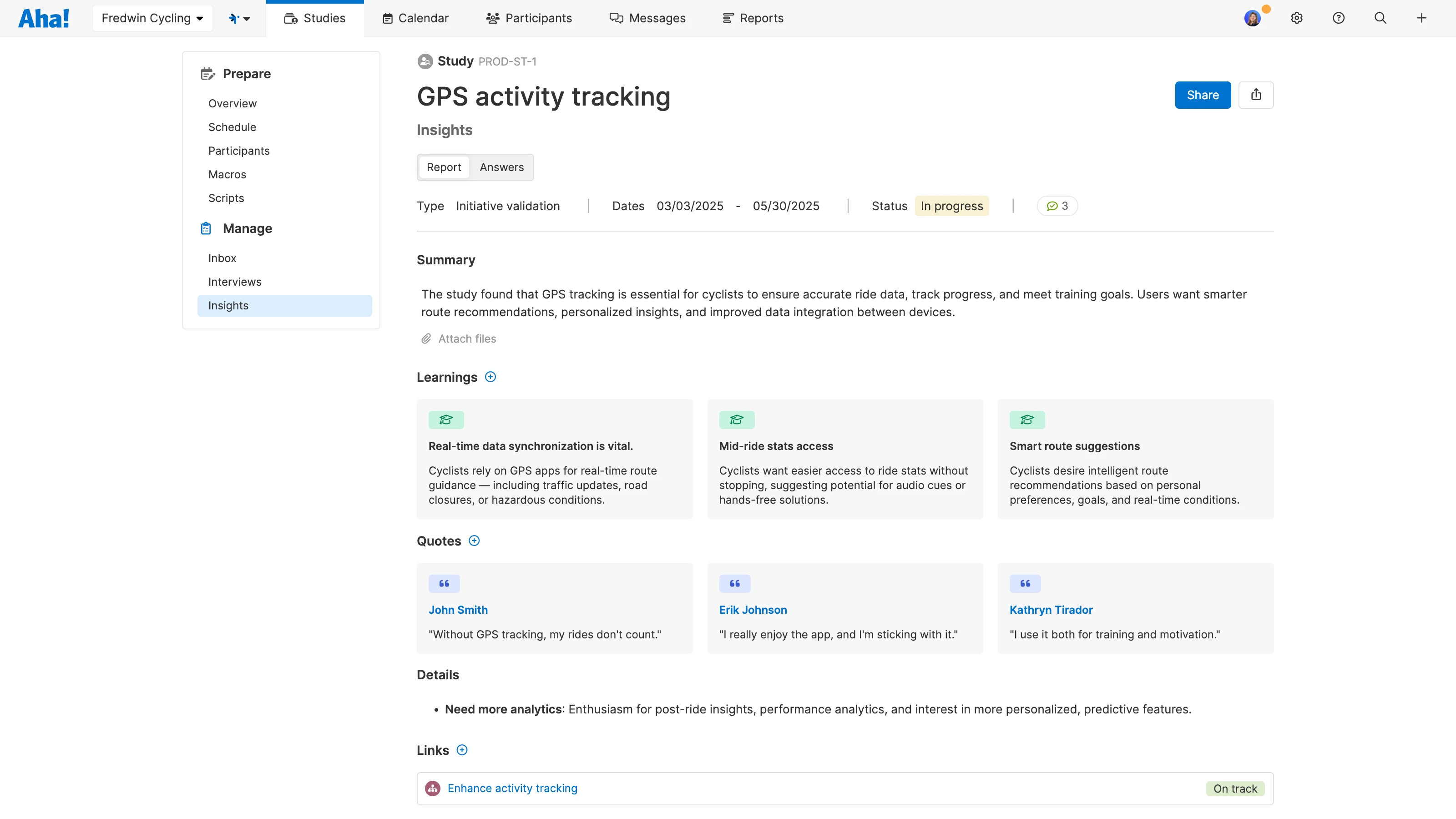This screenshot has height=819, width=1456.
Task: Add a quote using the plus icon
Action: coord(474,541)
